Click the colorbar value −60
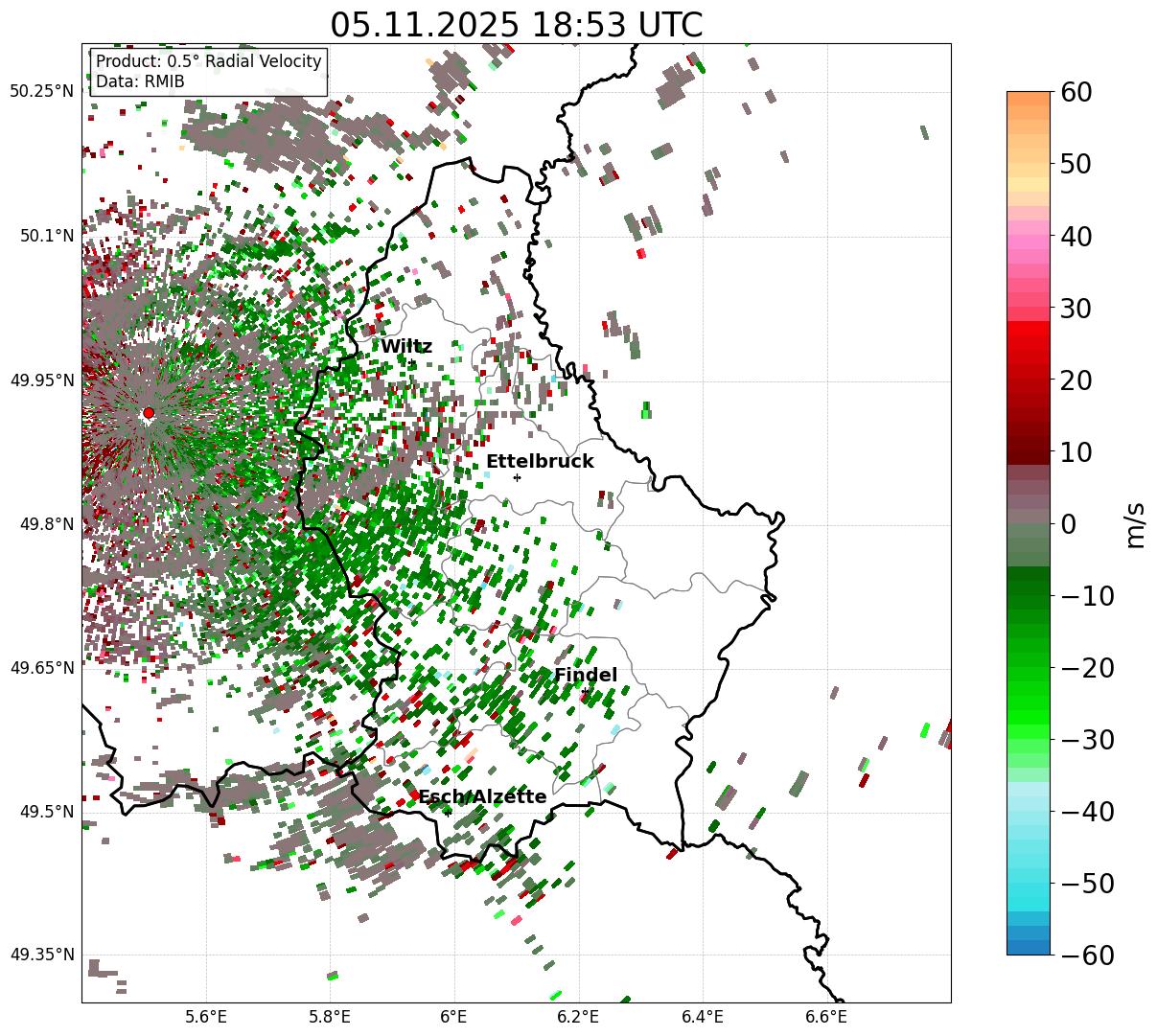 1087,955
